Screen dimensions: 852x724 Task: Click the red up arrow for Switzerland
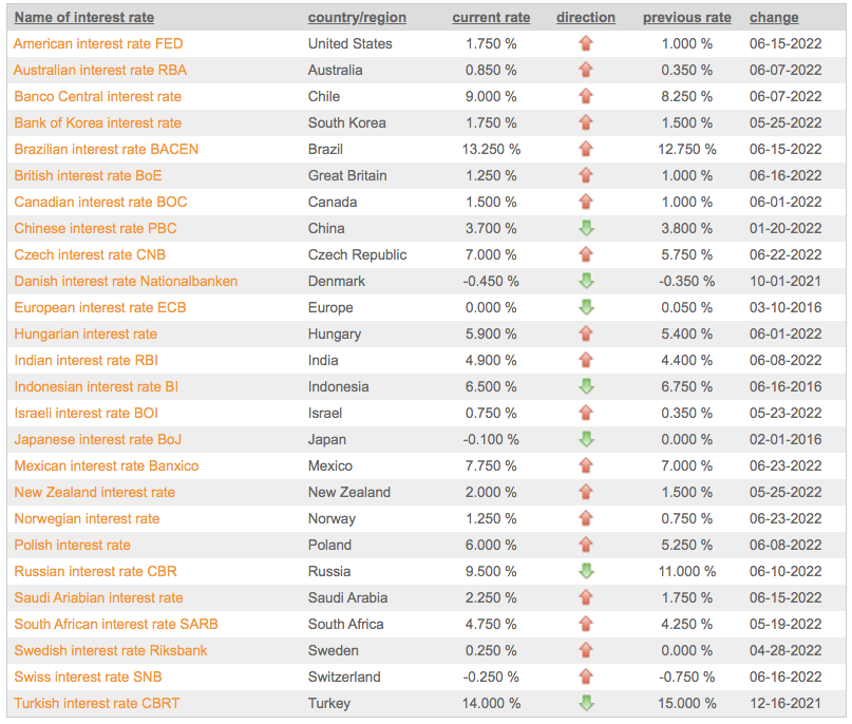[x=585, y=677]
